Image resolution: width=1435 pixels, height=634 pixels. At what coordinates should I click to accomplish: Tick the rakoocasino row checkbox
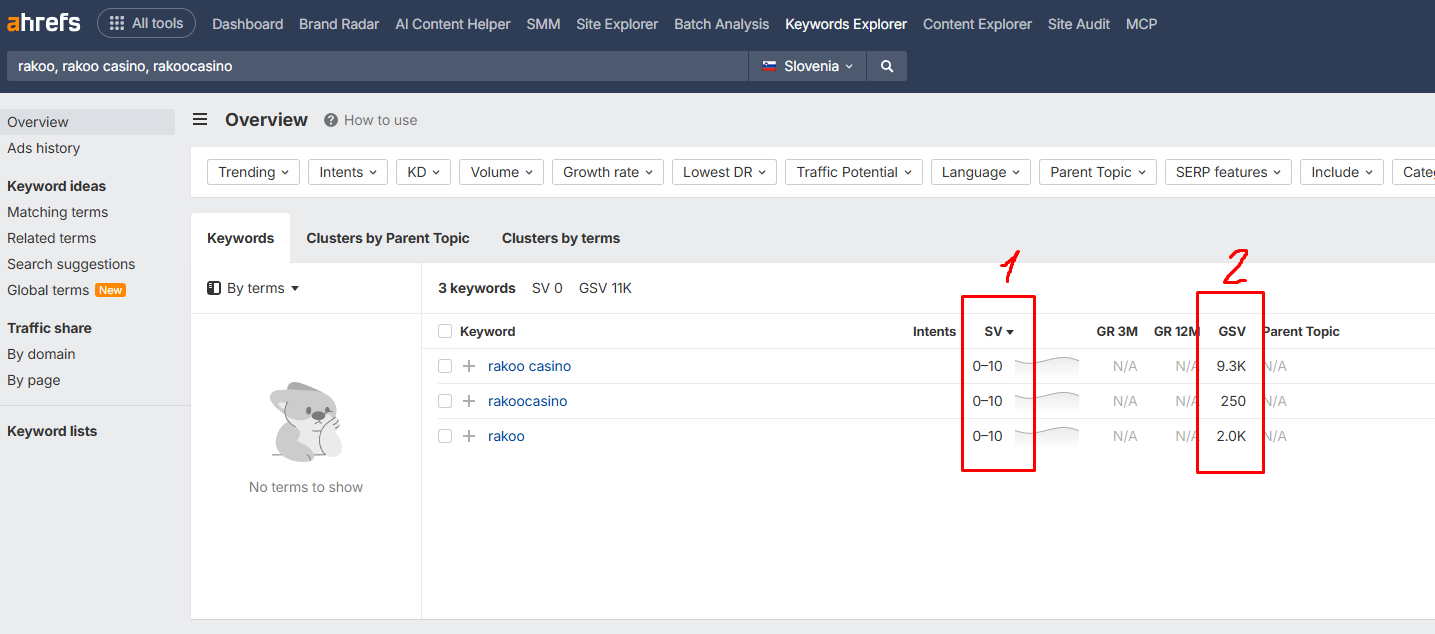click(x=445, y=401)
